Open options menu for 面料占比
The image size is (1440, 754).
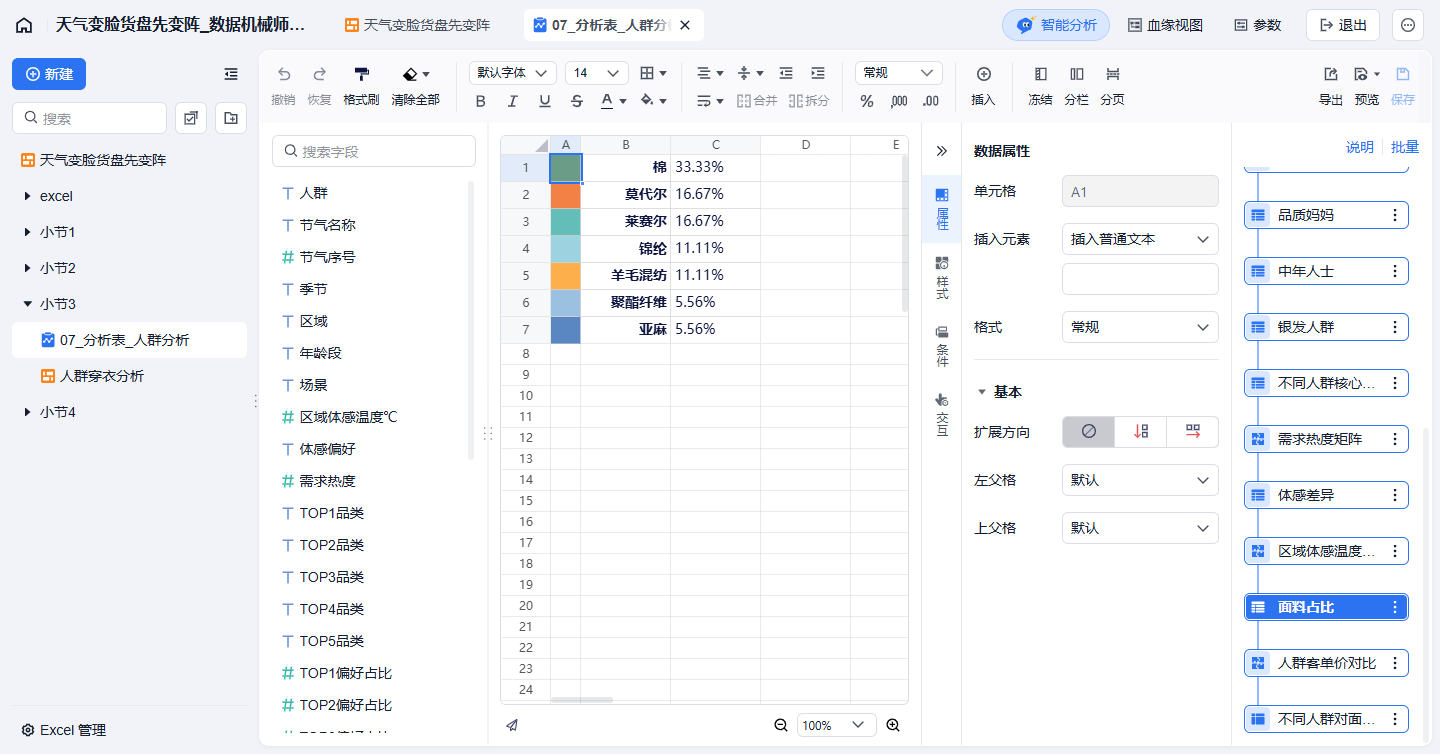coord(1395,607)
